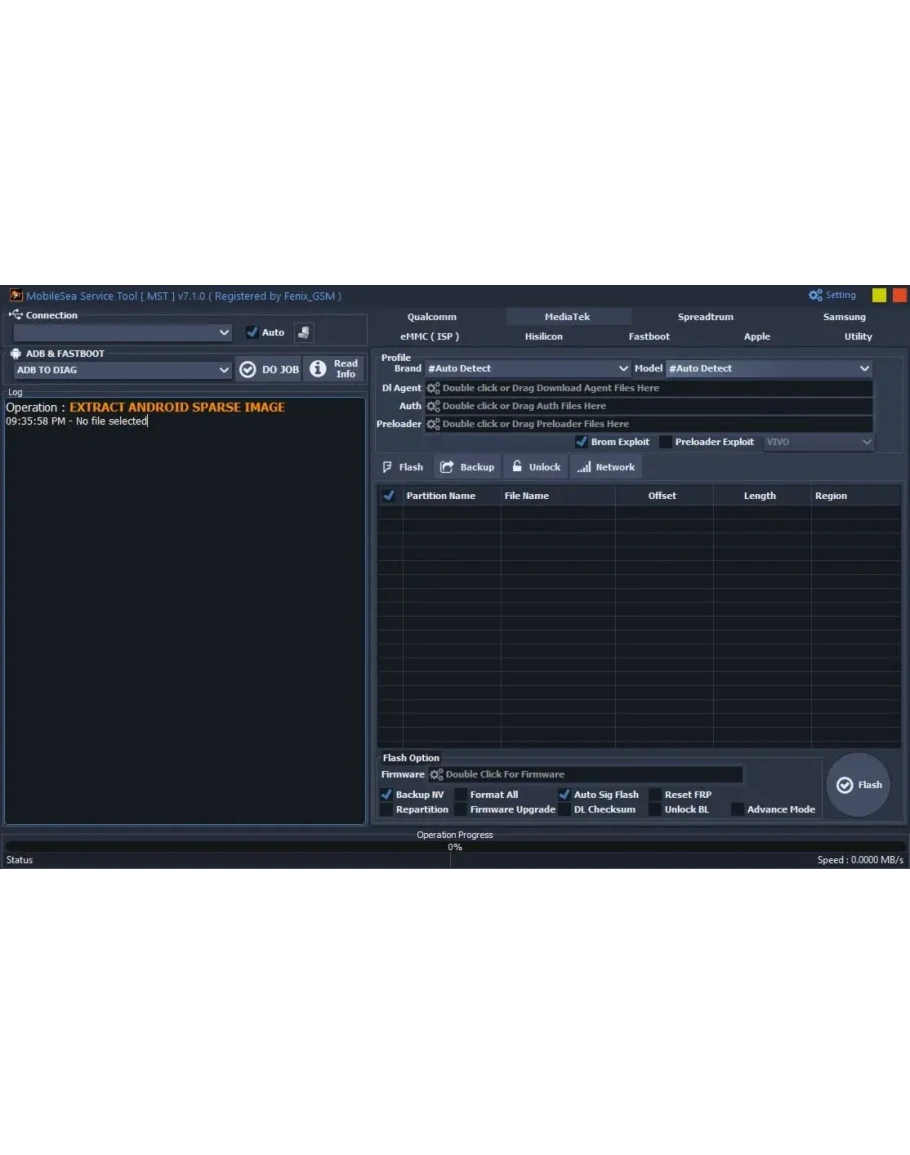The height and width of the screenshot is (1155, 910).
Task: Click the yellow square window button
Action: tap(879, 296)
